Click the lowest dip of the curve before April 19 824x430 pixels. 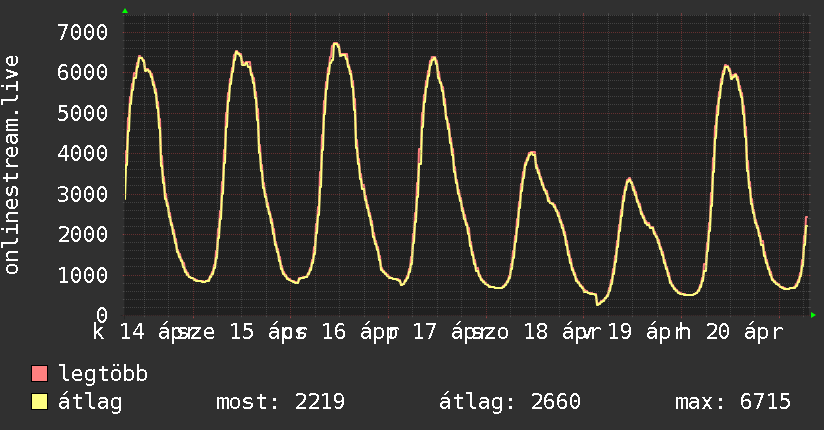[597, 303]
